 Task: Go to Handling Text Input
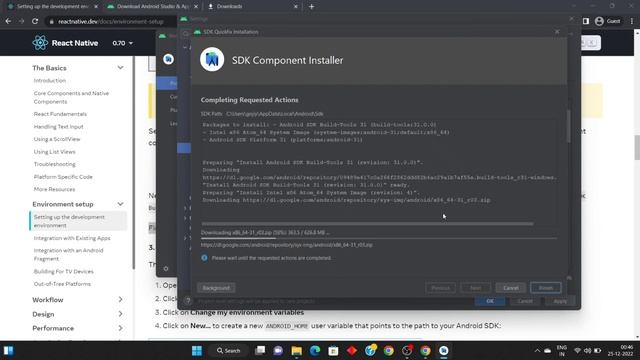(58, 127)
